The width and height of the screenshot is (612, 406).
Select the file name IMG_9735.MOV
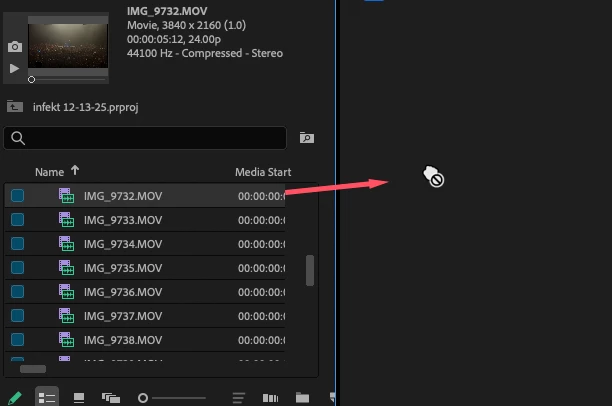123,268
